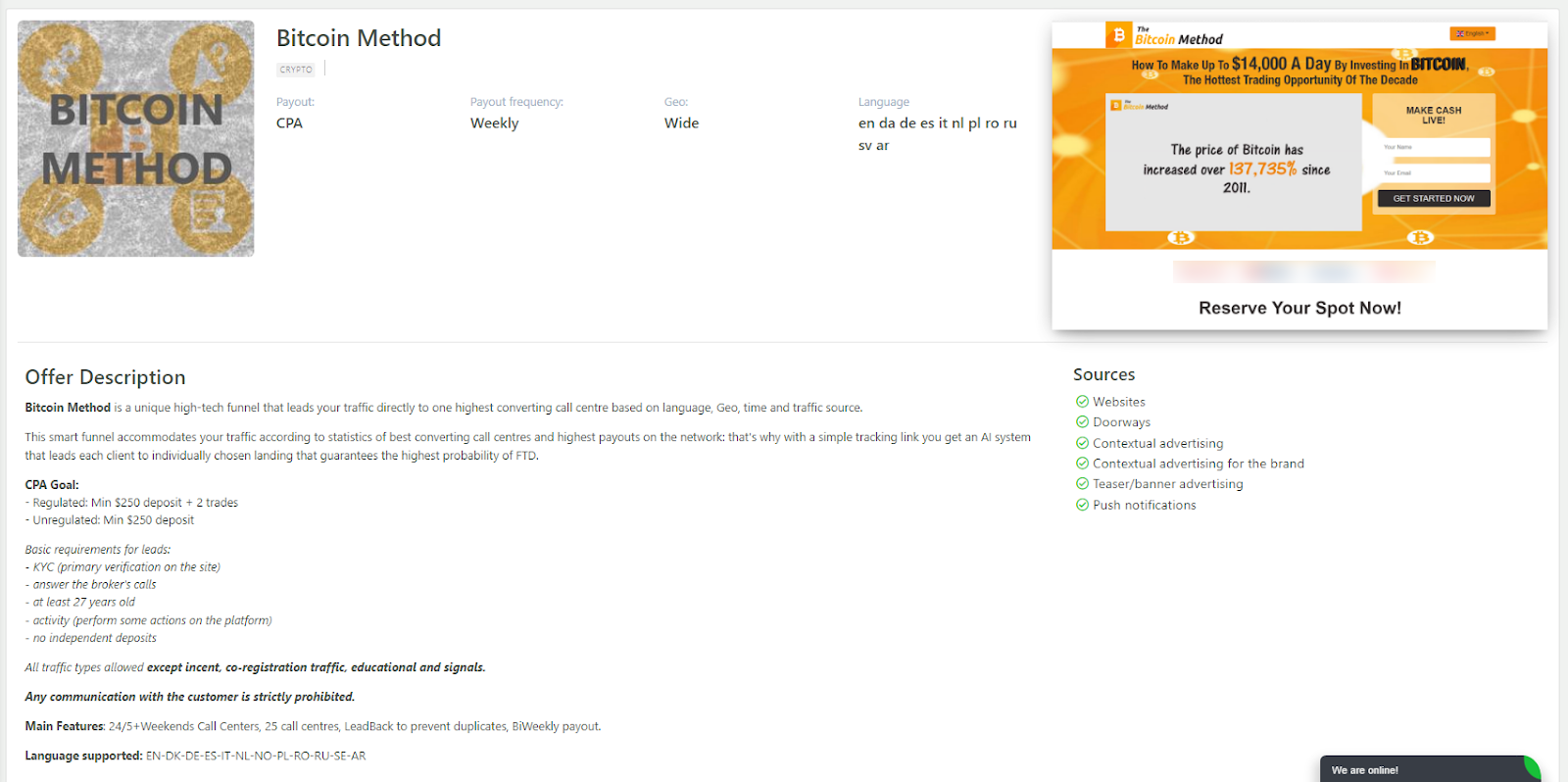Click the check icon beside Teaser/banner advertising
The image size is (1568, 782).
[1082, 484]
